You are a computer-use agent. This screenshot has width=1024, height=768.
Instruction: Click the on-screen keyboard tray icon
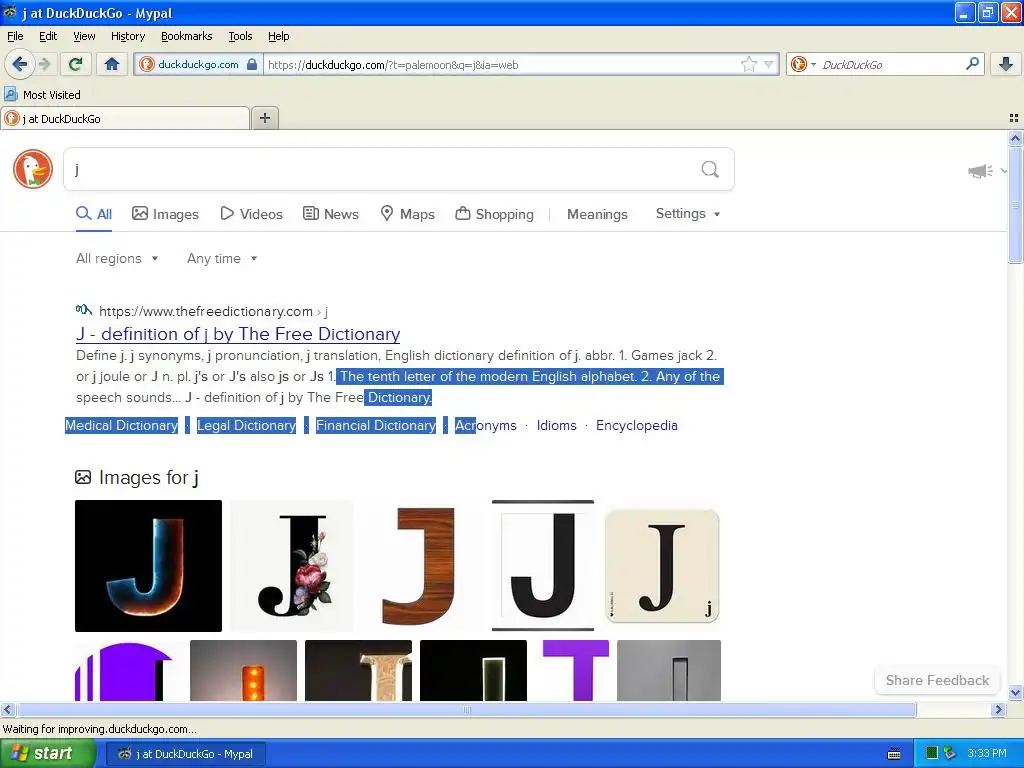894,754
